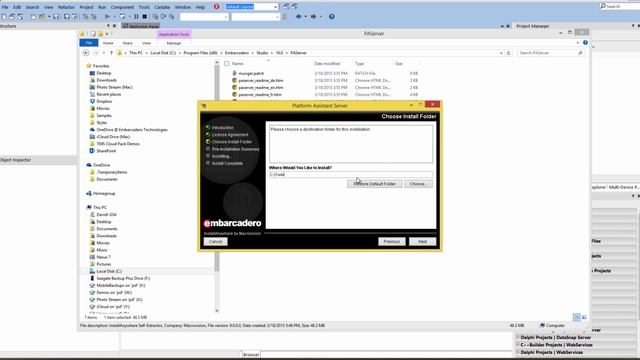640x360 pixels.
Task: Select Manage tab under Application Tools
Action: pos(173,43)
